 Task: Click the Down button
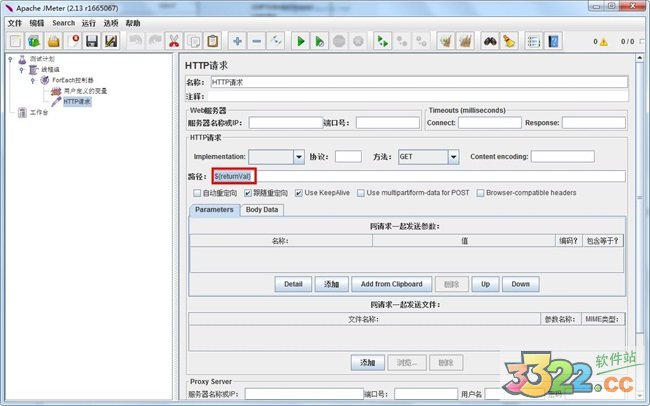click(x=521, y=284)
